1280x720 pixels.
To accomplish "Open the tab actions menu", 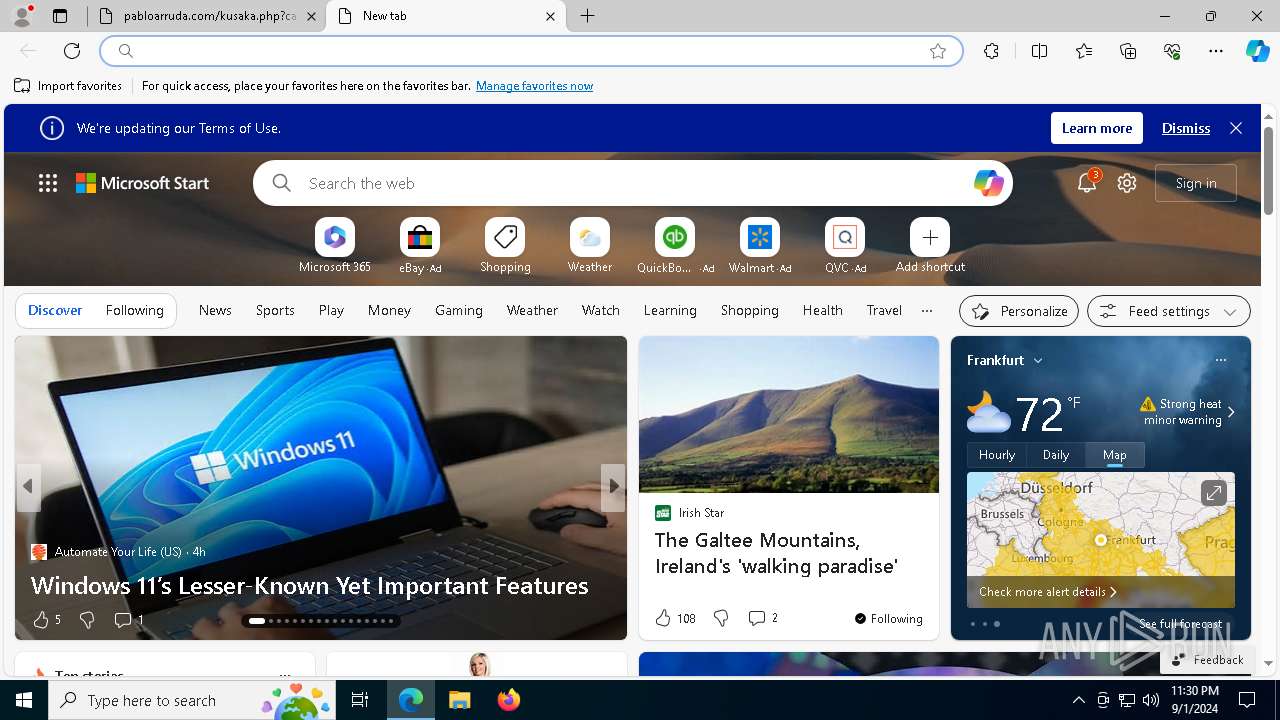I will 60,16.
